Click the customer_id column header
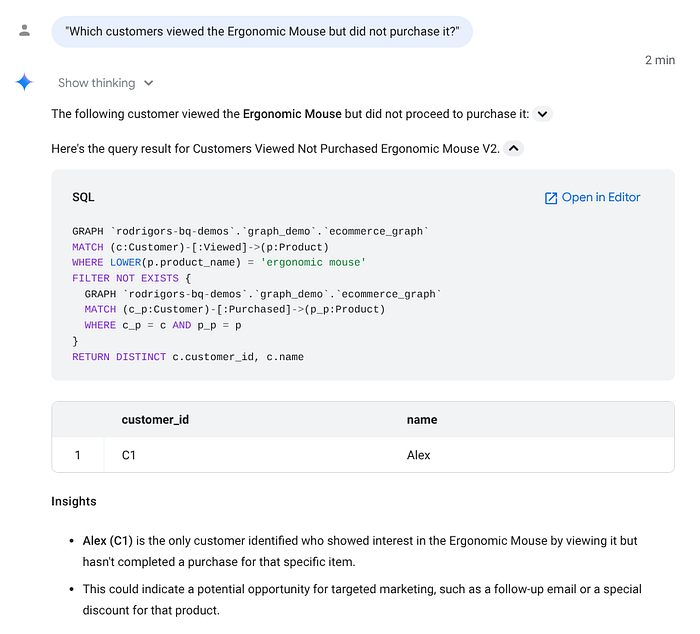This screenshot has width=700, height=634. (155, 420)
